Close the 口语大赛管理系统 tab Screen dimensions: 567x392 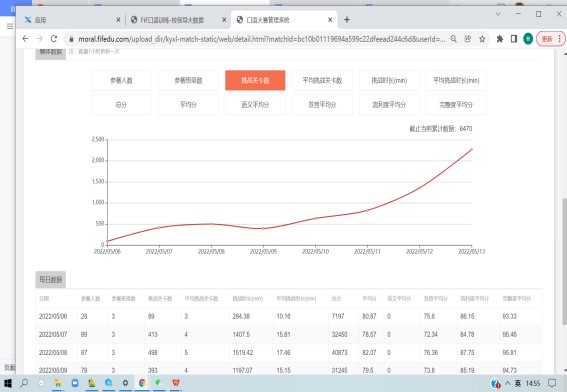click(330, 20)
